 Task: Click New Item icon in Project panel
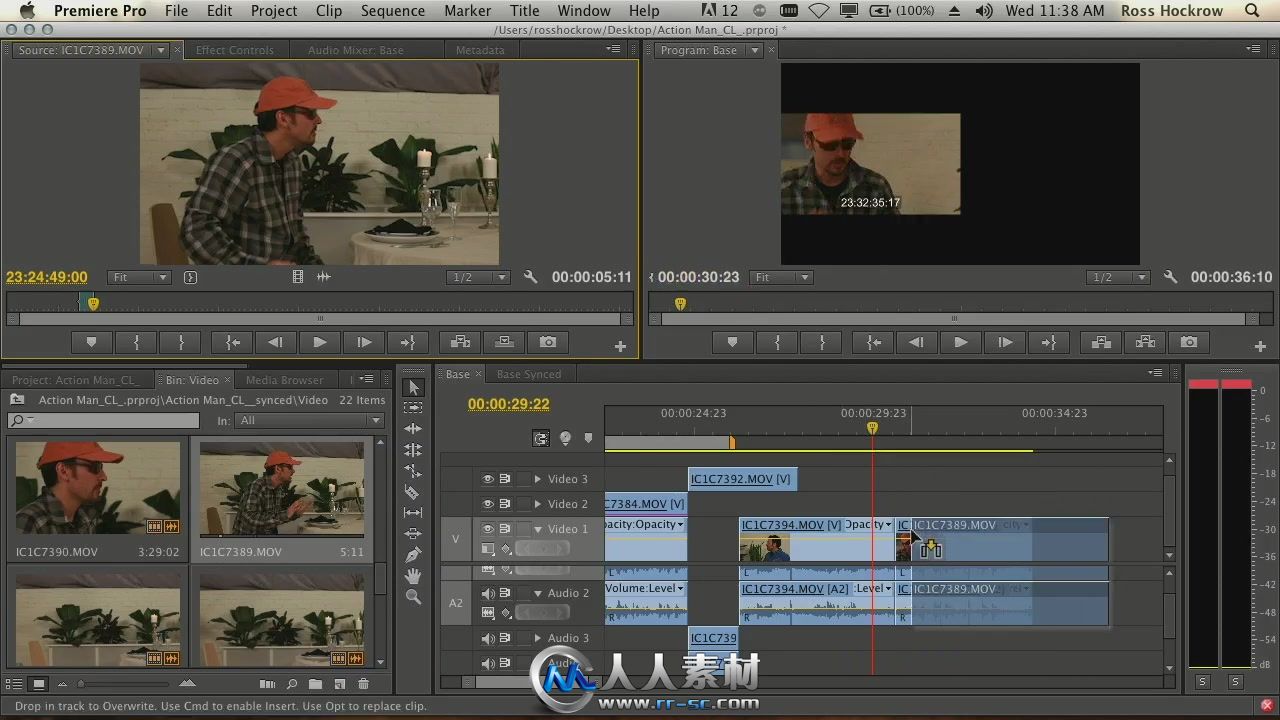click(339, 684)
